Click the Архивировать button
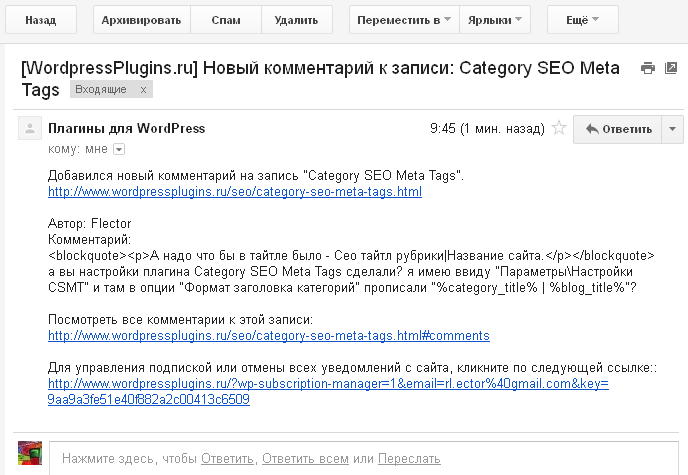The height and width of the screenshot is (475, 688). (142, 20)
